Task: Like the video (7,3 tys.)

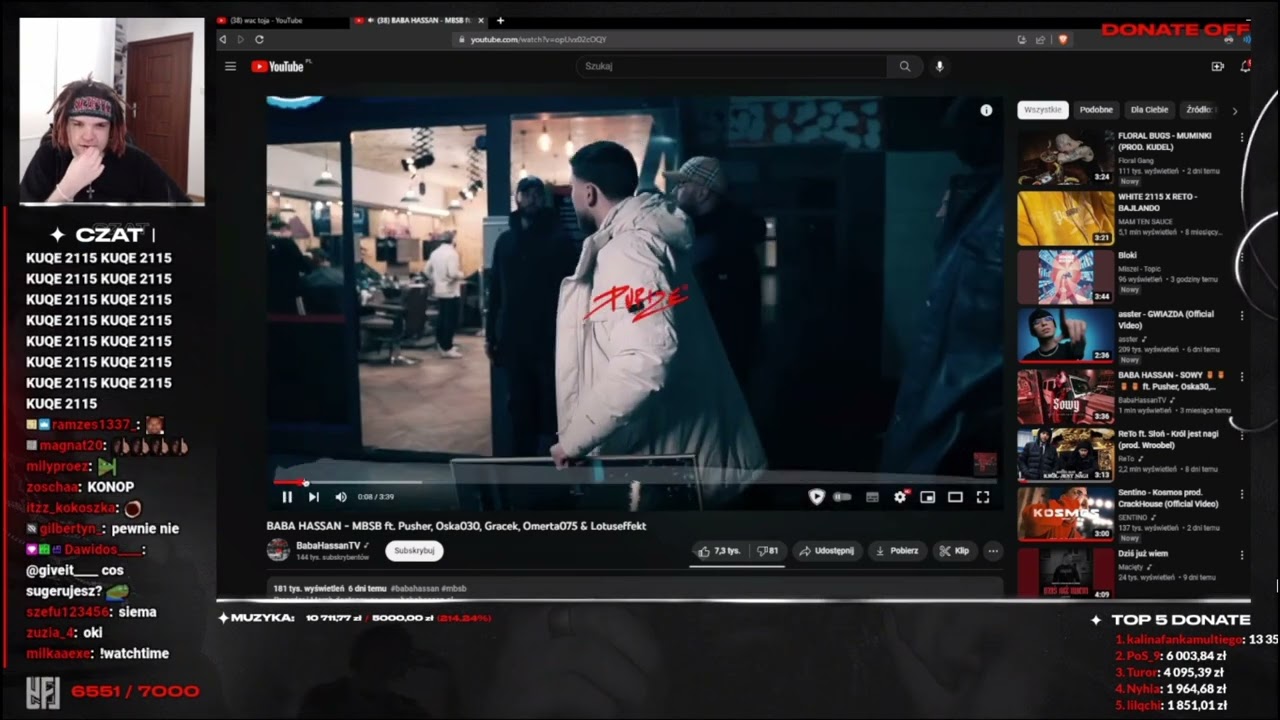Action: (x=720, y=551)
